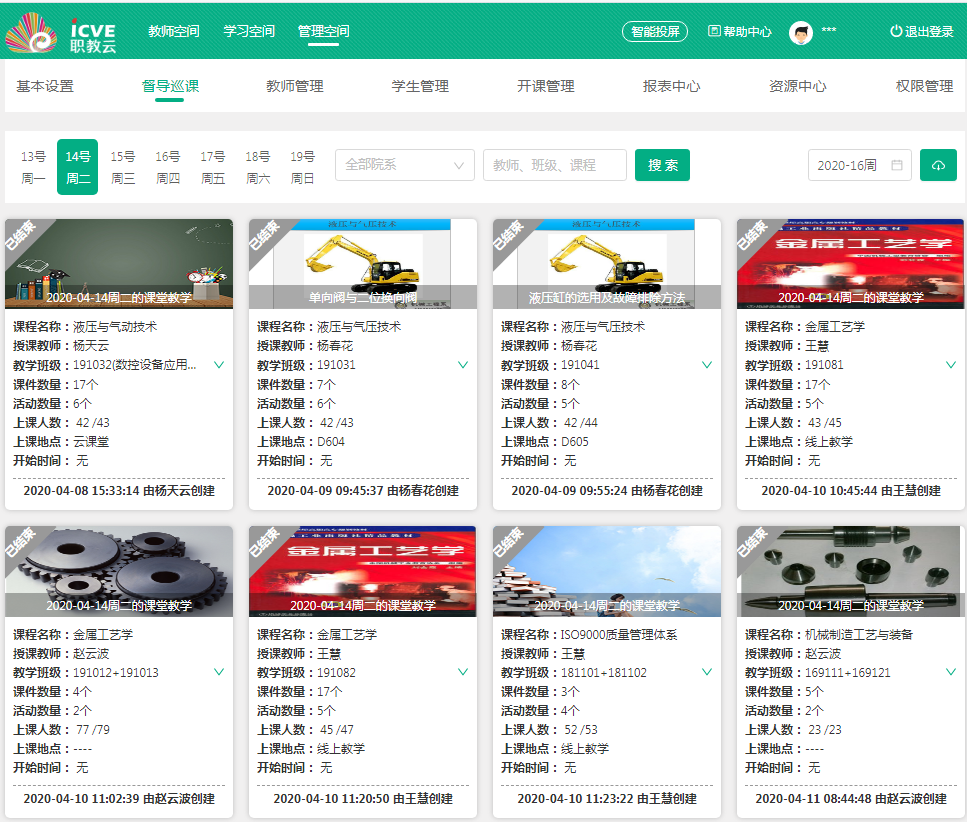Click creation note 2020-04-10 11:23:22 由王慧创建
Viewport: 967px width, 822px height.
click(607, 799)
